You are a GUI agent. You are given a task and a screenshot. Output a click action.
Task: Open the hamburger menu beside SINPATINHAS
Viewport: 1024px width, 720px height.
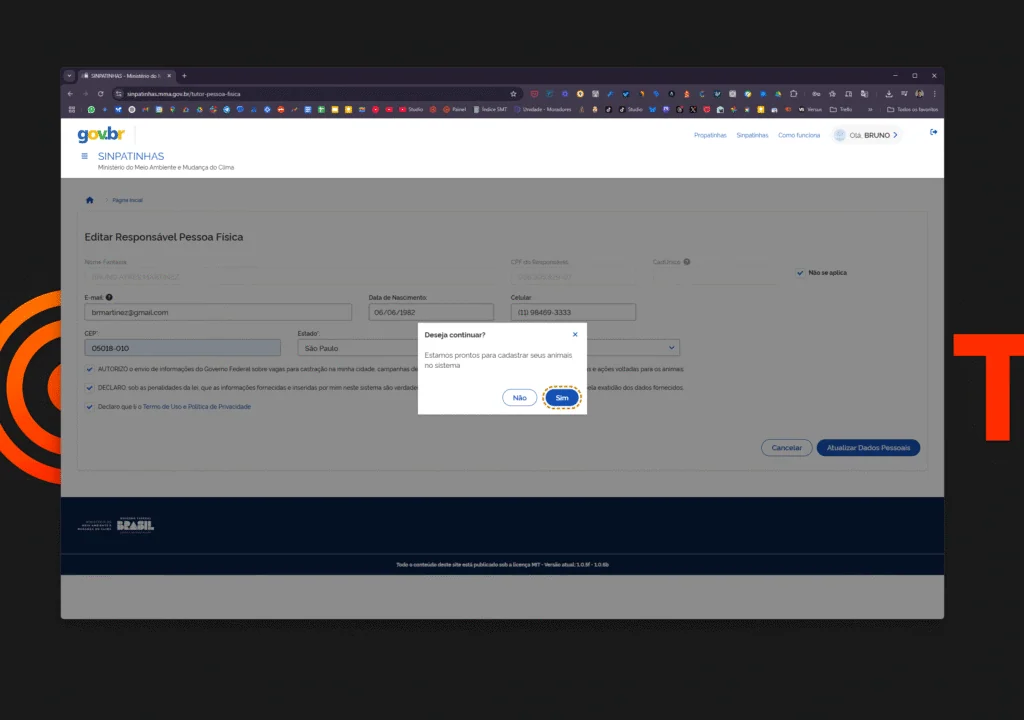click(84, 156)
